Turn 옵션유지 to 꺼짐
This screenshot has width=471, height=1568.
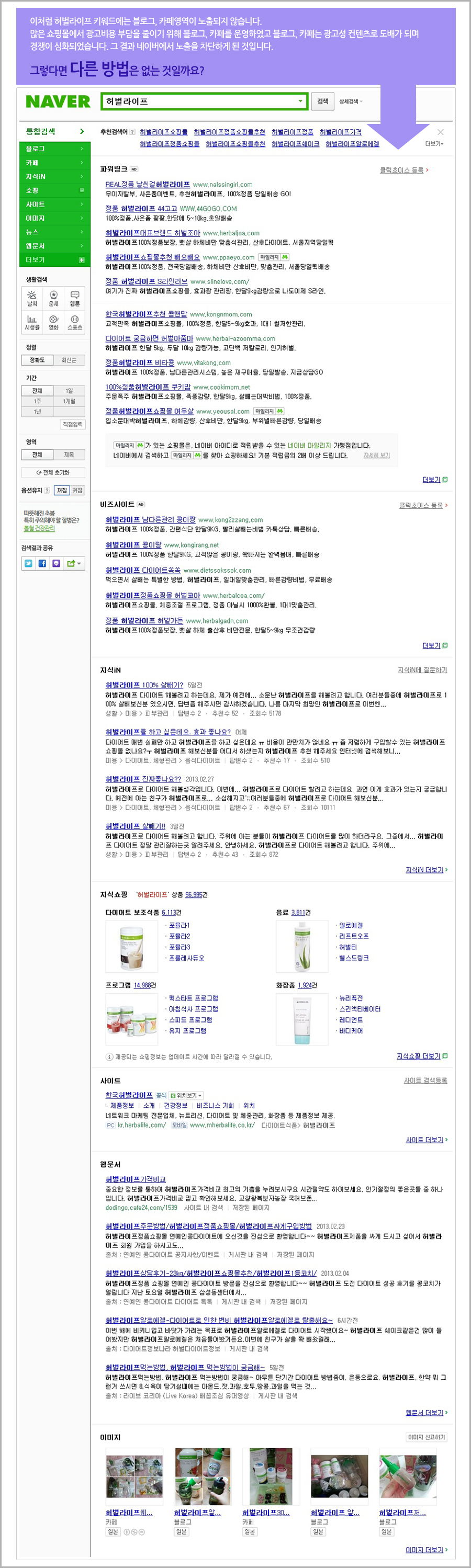[x=62, y=490]
